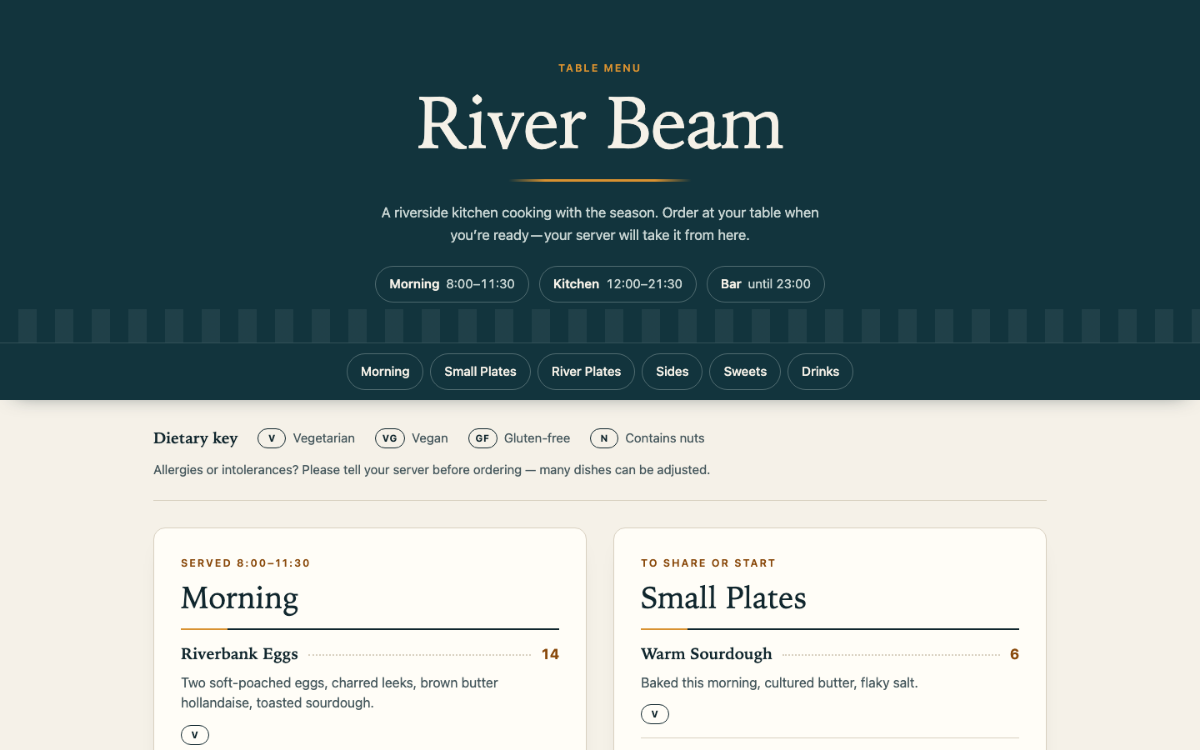The width and height of the screenshot is (1200, 750).
Task: Click the Vegetarian key label
Action: [324, 438]
